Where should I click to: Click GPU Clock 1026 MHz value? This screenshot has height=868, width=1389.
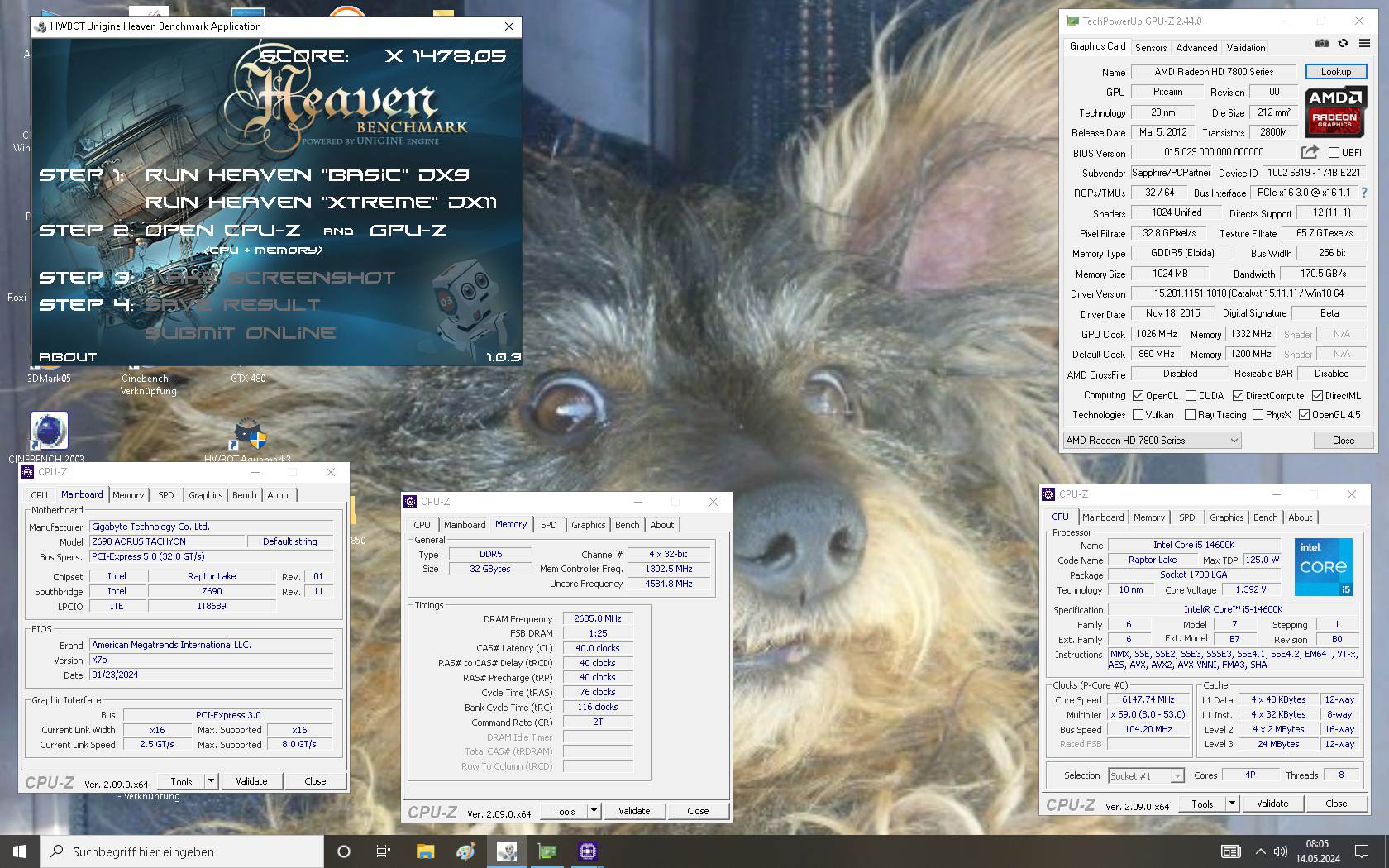(1157, 334)
